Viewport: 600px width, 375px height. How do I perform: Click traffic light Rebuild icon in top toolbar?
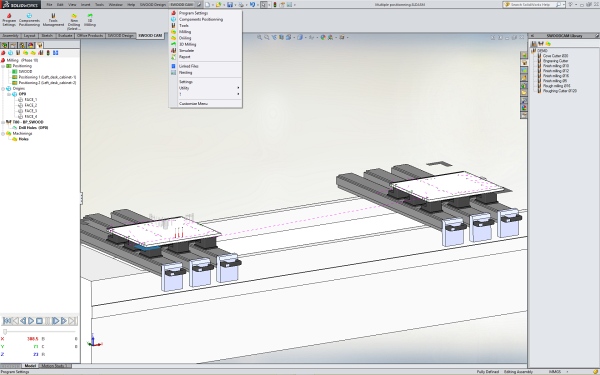click(x=275, y=5)
